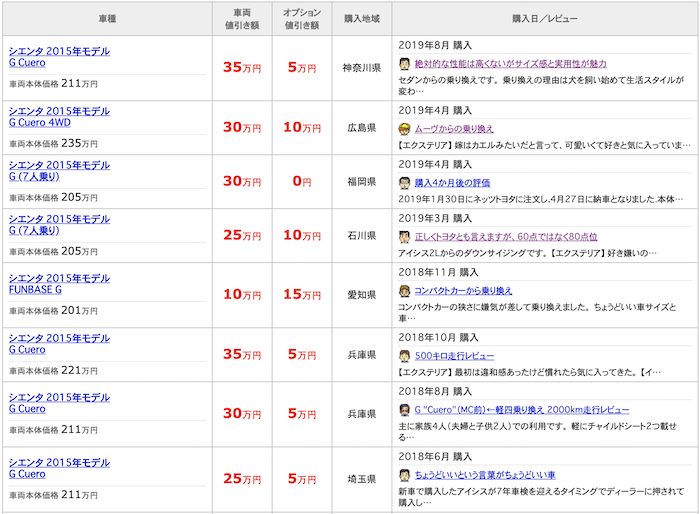Click the 2019年8月 購入 date
Viewport: 700px width, 514px height.
(x=435, y=46)
